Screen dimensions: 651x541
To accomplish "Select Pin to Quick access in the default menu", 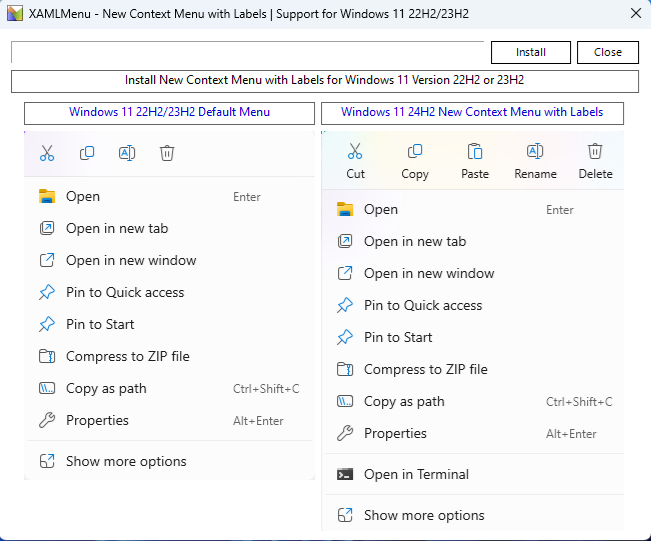I will coord(169,292).
